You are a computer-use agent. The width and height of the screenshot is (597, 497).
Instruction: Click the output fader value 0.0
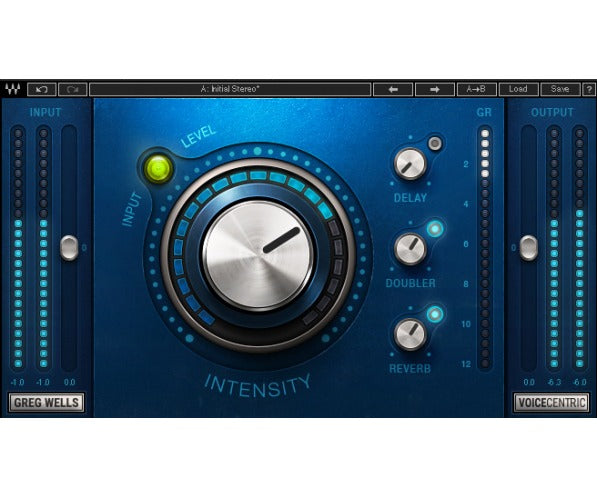click(x=529, y=382)
